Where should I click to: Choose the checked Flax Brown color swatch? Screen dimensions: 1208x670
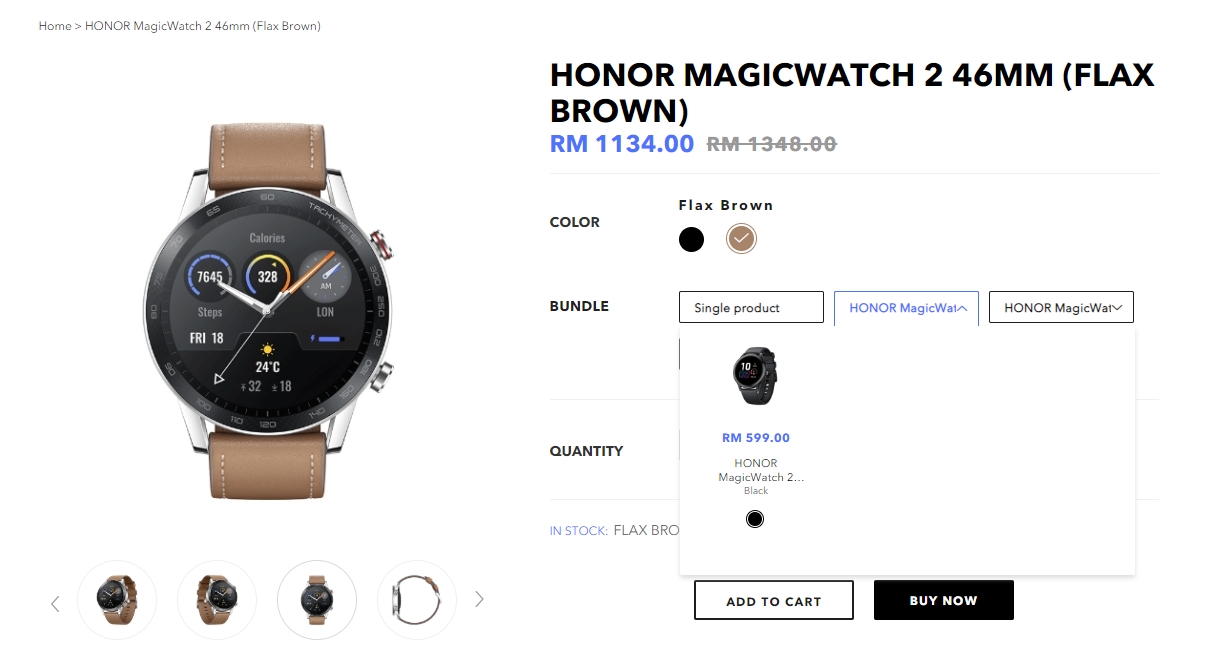[741, 239]
